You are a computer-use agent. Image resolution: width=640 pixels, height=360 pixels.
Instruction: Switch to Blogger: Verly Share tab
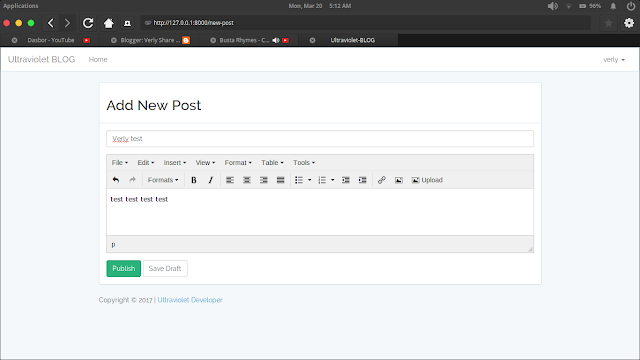(x=150, y=40)
